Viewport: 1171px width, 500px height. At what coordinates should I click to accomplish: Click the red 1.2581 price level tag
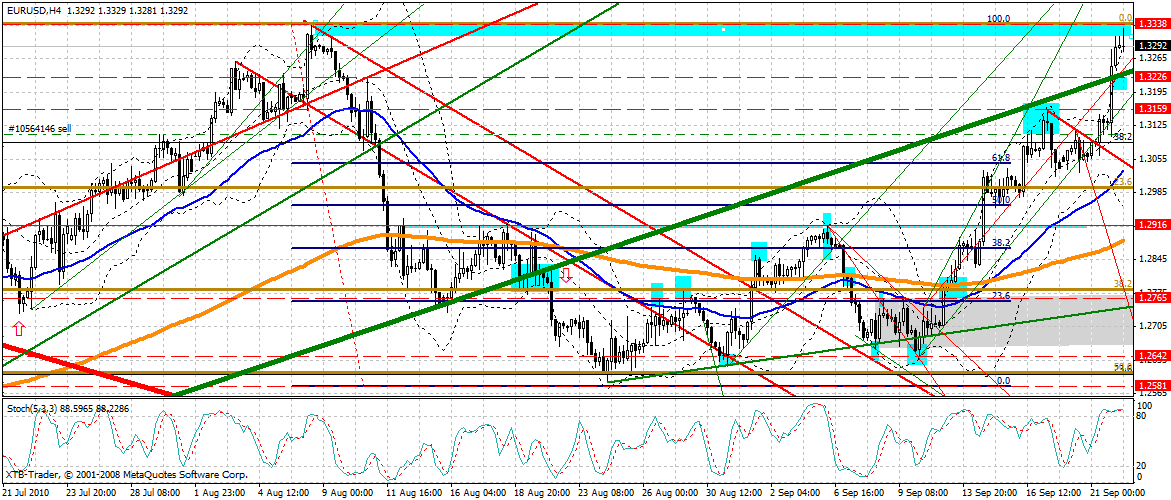[x=1151, y=385]
